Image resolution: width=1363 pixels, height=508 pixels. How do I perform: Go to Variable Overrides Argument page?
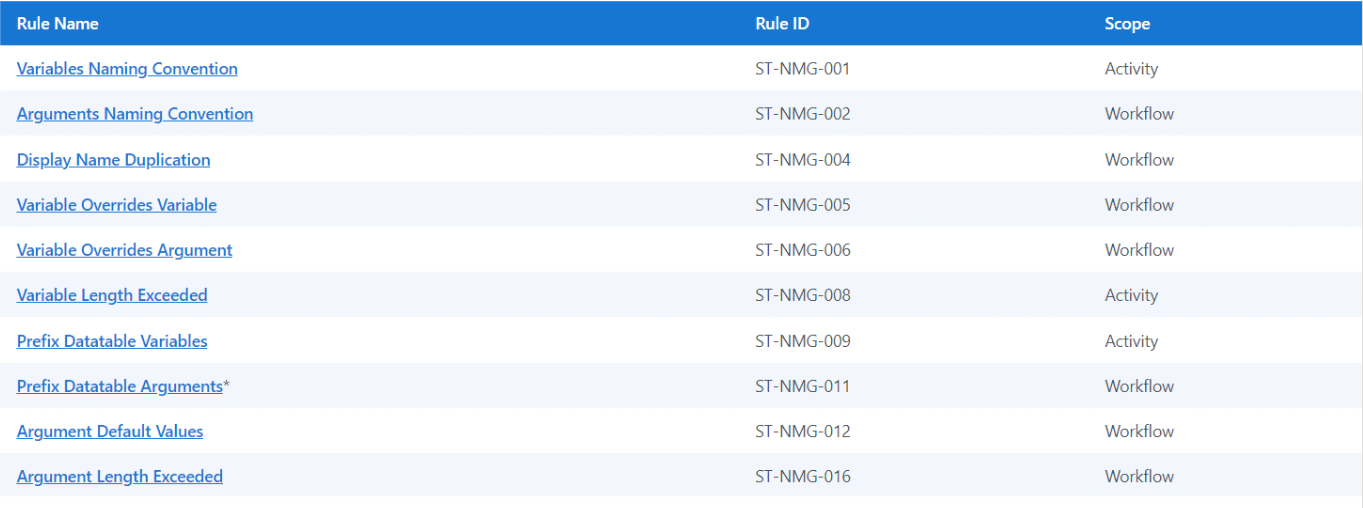tap(124, 250)
